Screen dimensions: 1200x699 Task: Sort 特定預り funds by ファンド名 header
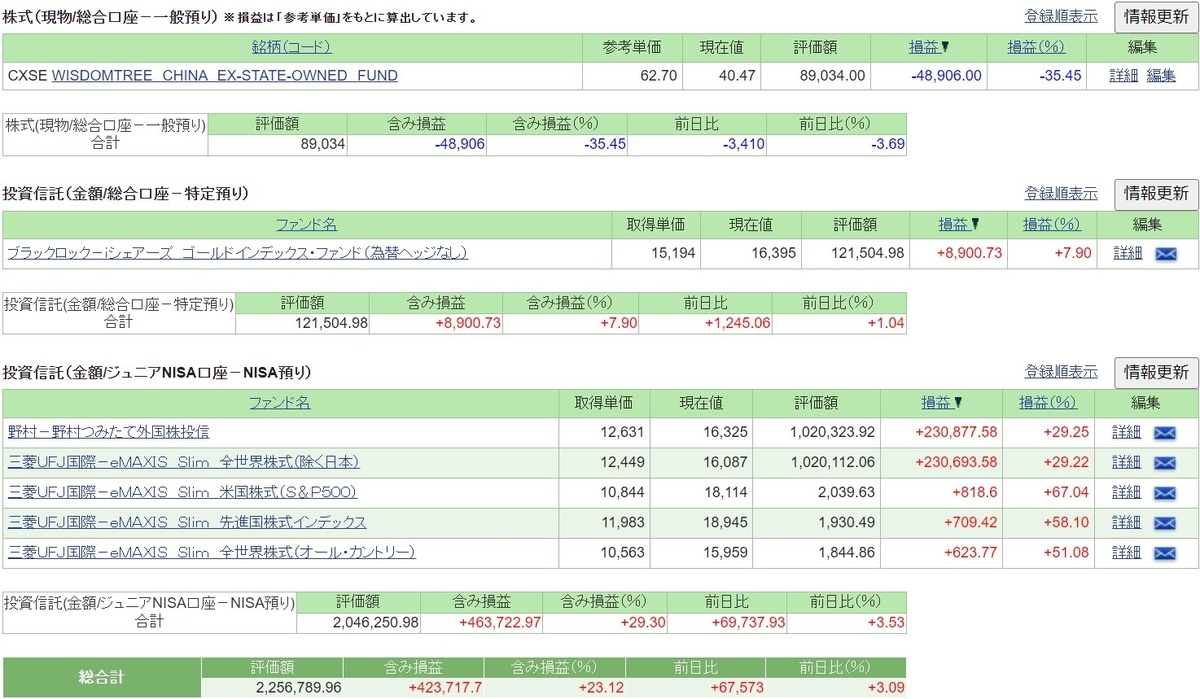pyautogui.click(x=306, y=225)
